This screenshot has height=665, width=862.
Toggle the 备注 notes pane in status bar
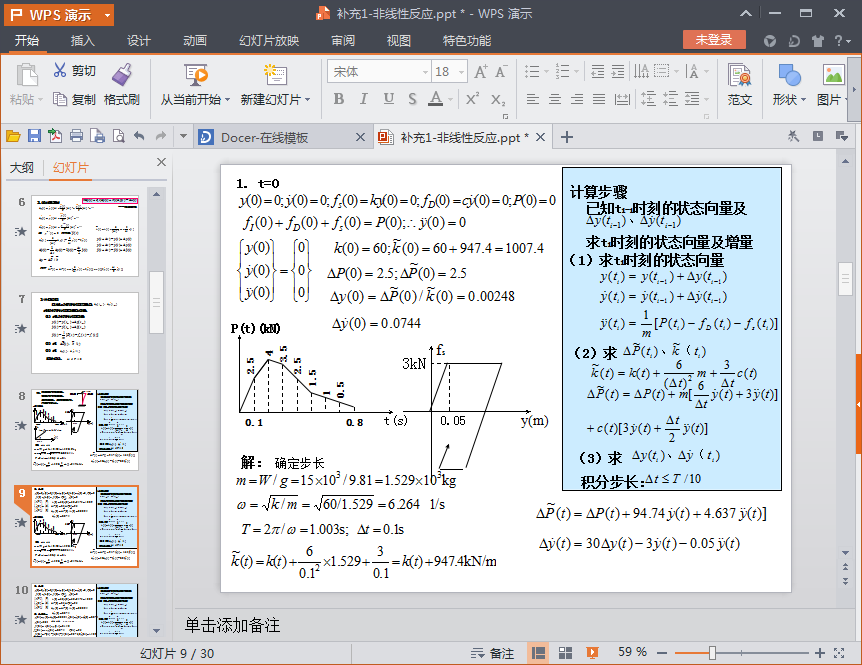point(492,653)
